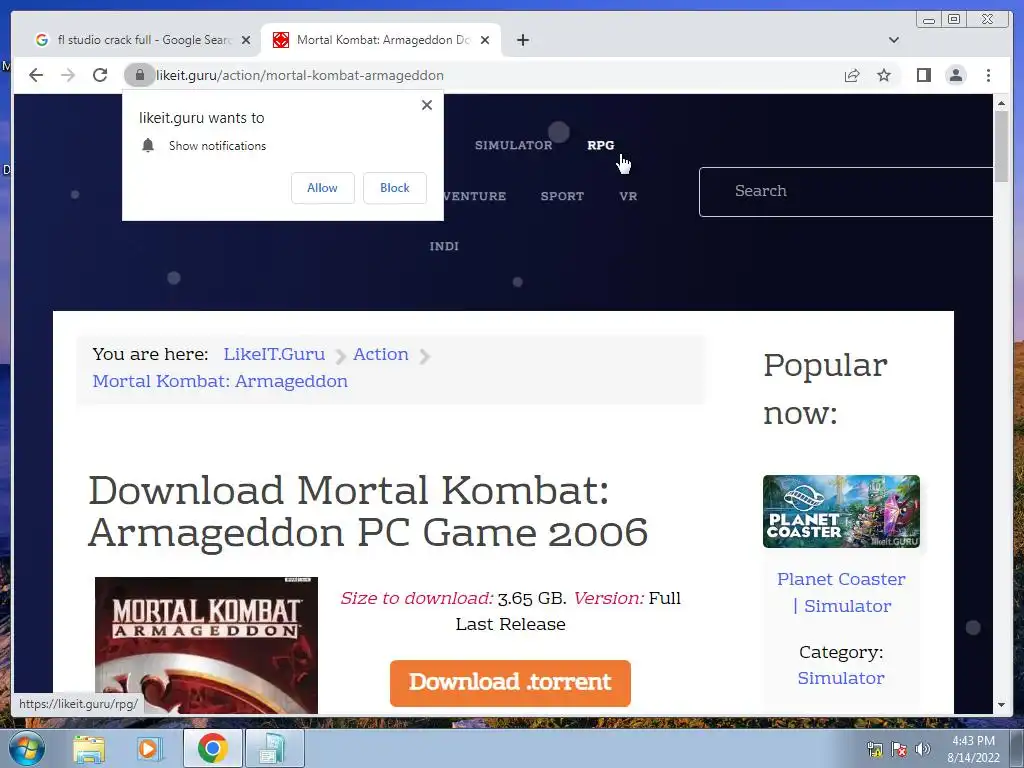Click the volume speaker tray icon

pos(922,750)
